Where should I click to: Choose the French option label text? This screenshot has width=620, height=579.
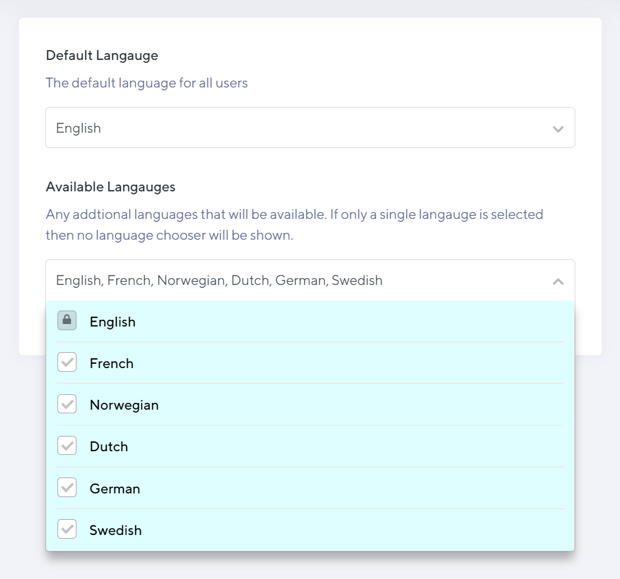point(111,364)
